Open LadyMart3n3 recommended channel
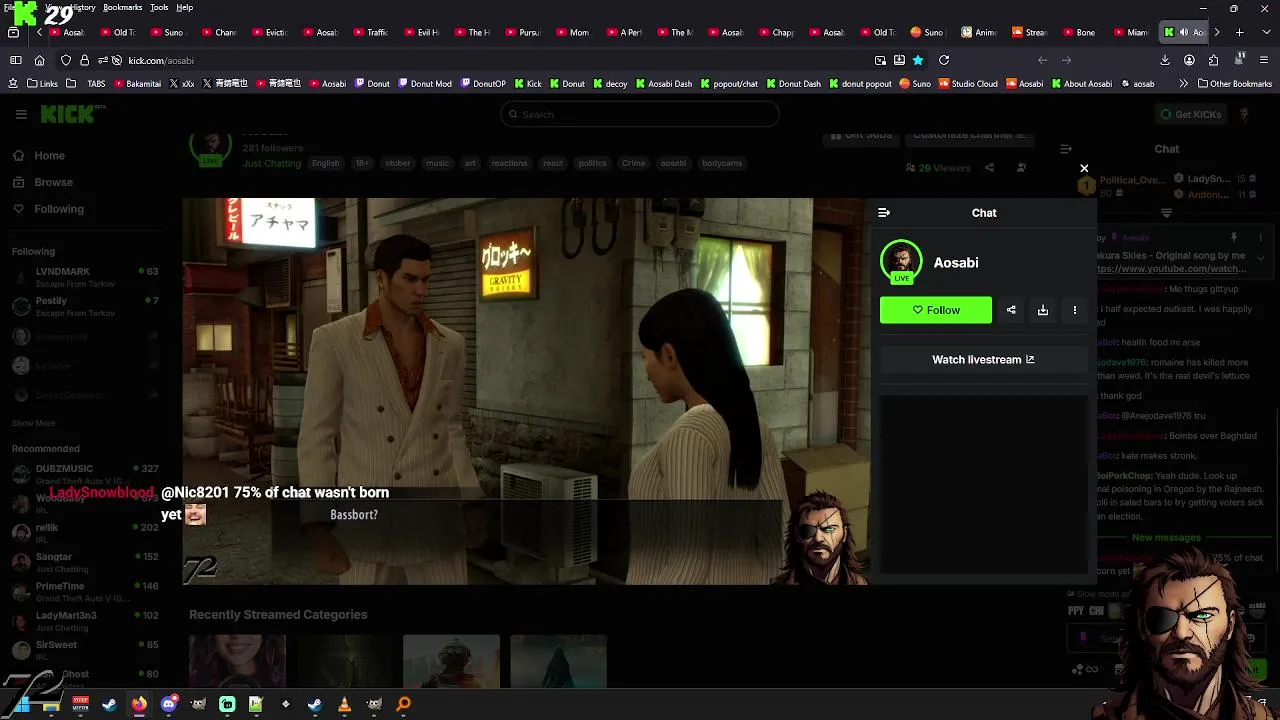The height and width of the screenshot is (720, 1280). pos(85,621)
